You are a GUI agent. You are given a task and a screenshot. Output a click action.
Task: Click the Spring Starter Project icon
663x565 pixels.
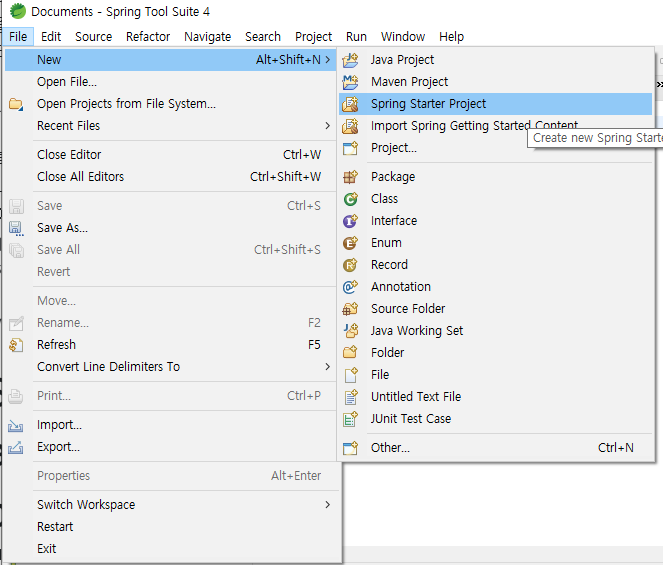click(x=350, y=104)
